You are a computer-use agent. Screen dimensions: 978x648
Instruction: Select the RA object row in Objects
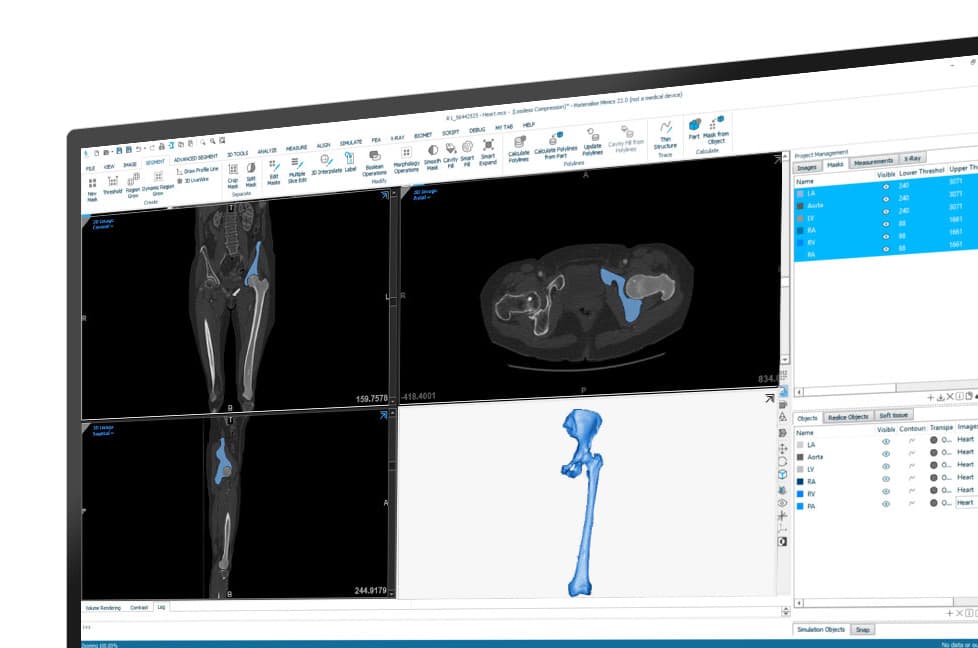coord(886,481)
